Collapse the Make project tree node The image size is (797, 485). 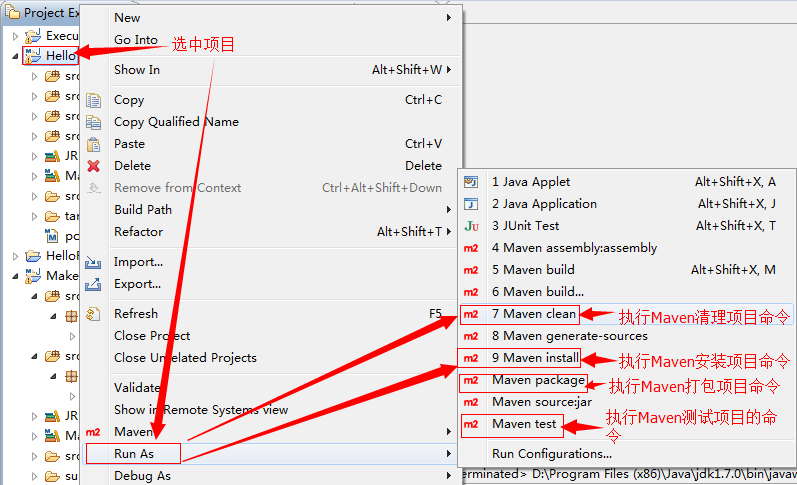pos(15,276)
